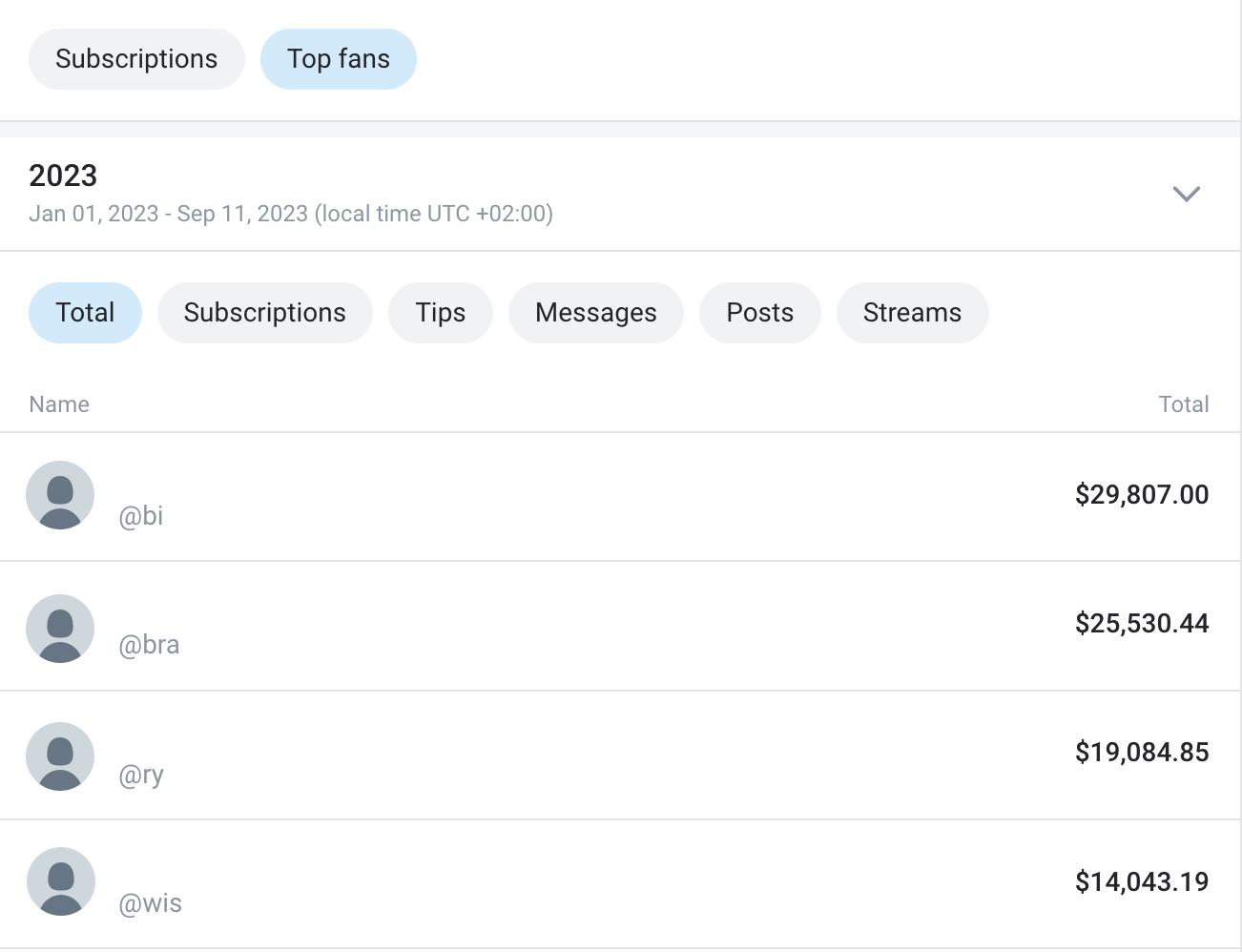Click the Name column header
The height and width of the screenshot is (952, 1242).
click(x=58, y=404)
